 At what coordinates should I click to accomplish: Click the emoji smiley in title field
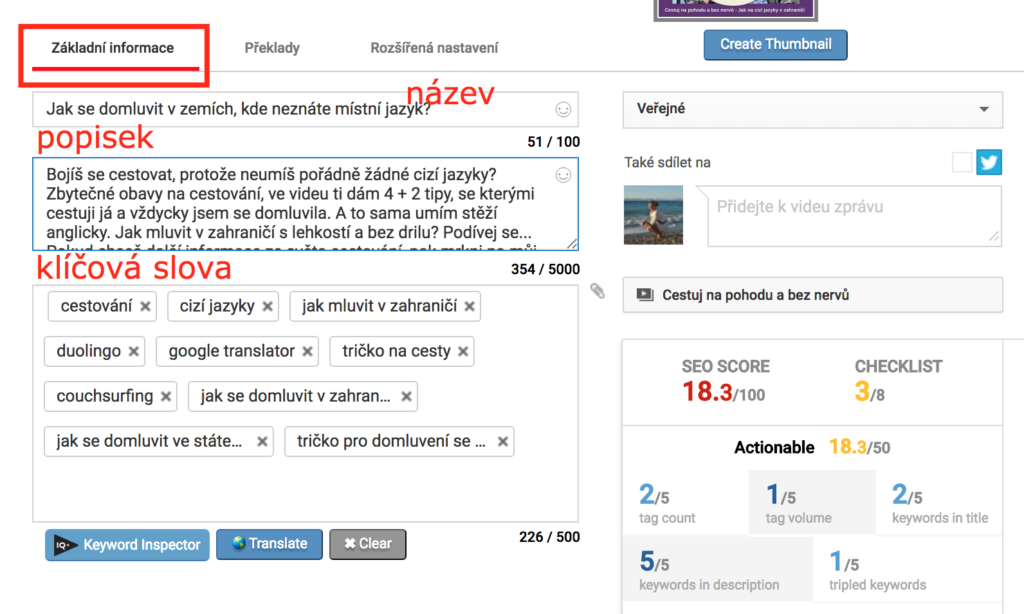pos(563,109)
